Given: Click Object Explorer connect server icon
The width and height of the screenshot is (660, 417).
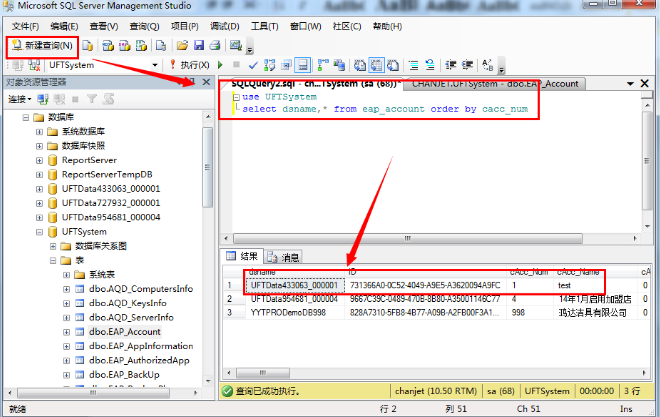Looking at the screenshot, I should tap(43, 99).
